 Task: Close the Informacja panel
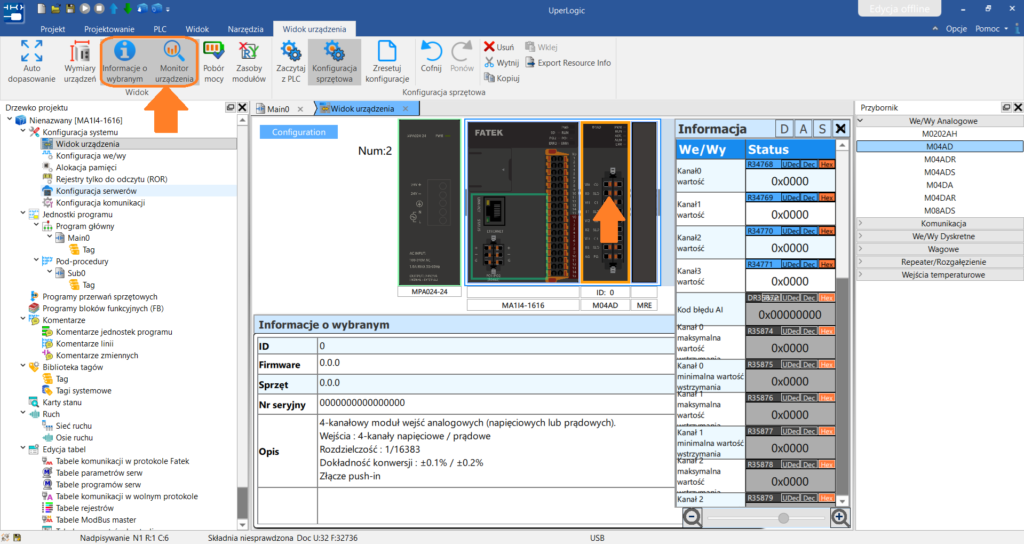[x=840, y=129]
